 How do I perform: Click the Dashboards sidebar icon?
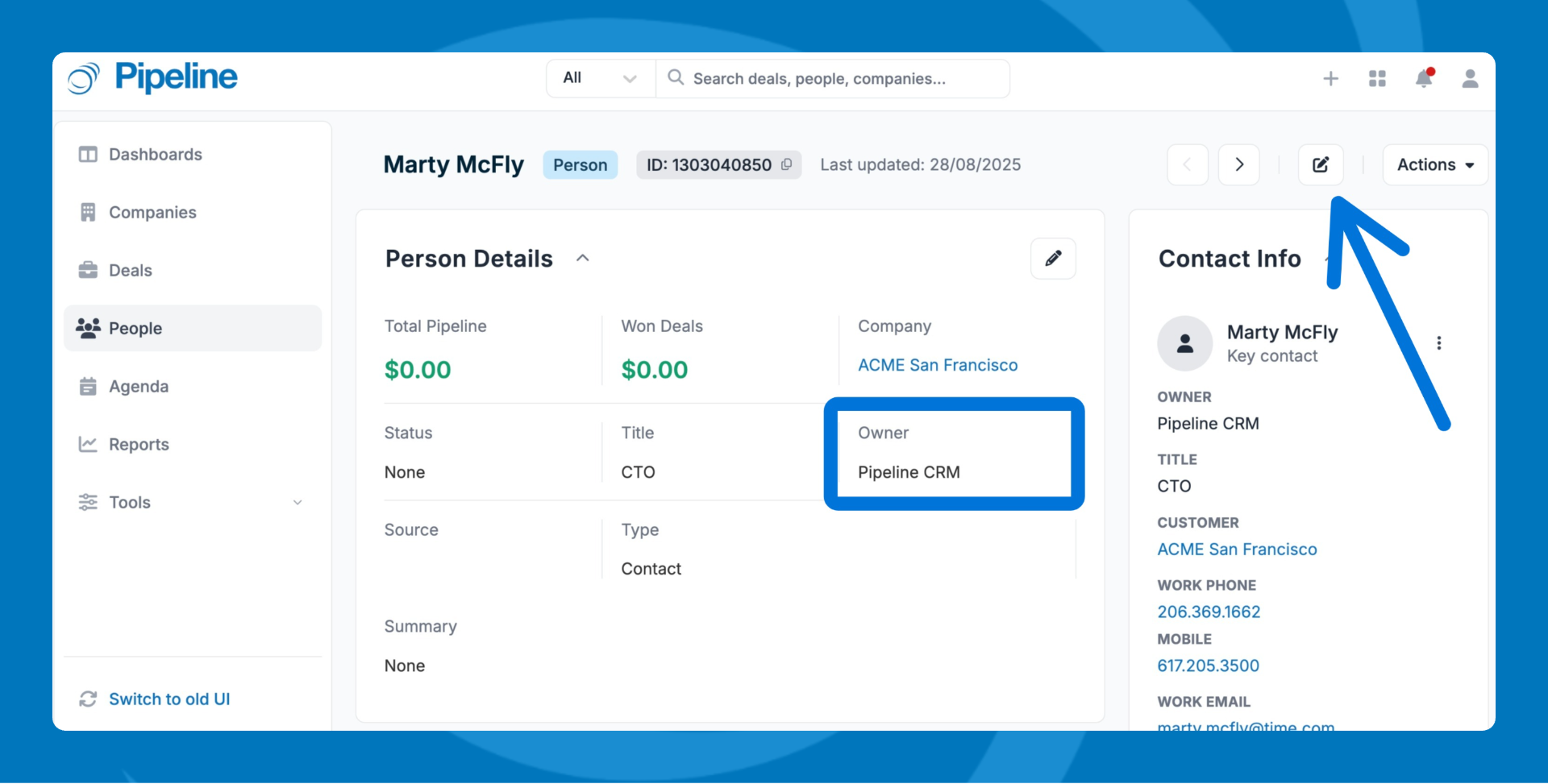(88, 154)
